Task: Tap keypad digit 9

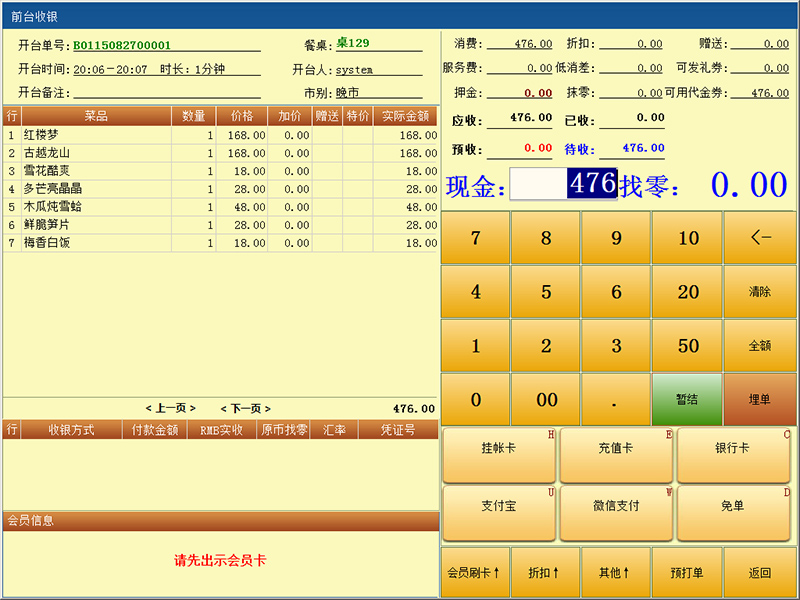Action: click(616, 238)
